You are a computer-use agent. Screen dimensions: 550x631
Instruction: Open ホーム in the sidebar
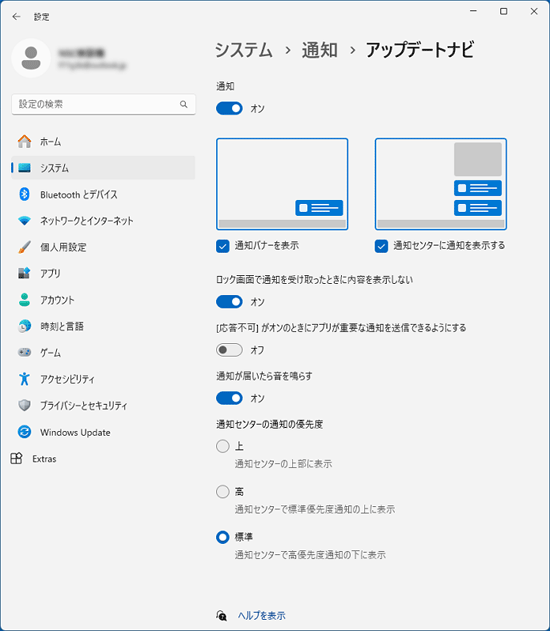click(103, 141)
